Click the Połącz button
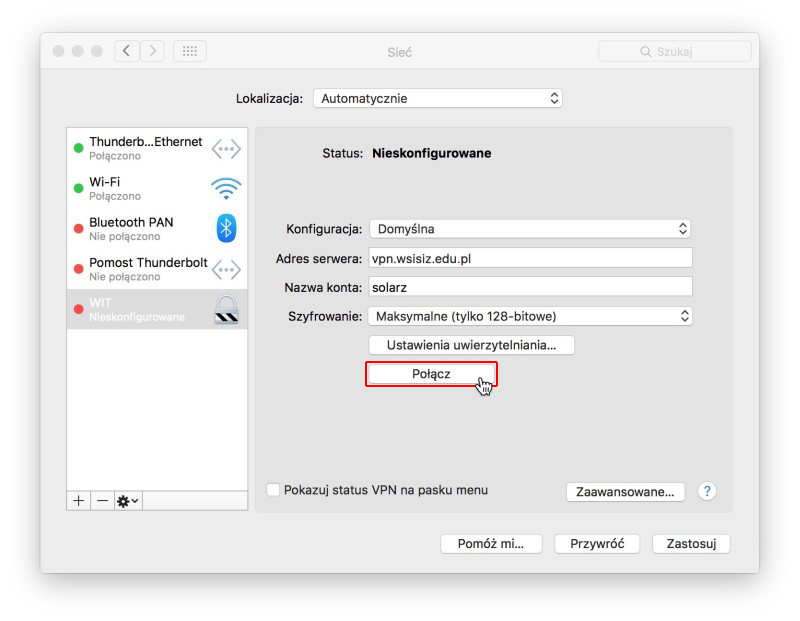This screenshot has height=621, width=800. point(431,374)
